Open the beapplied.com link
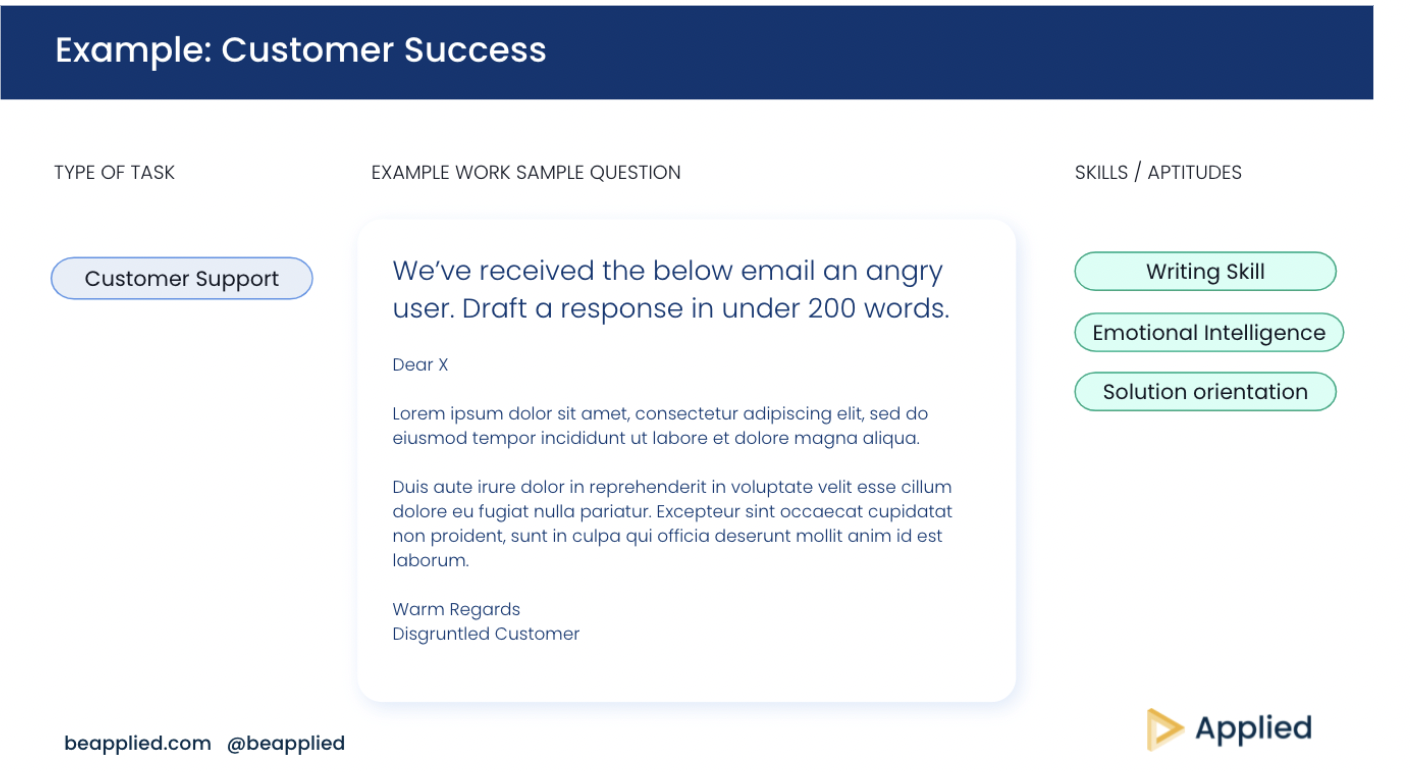The width and height of the screenshot is (1410, 772). [138, 743]
